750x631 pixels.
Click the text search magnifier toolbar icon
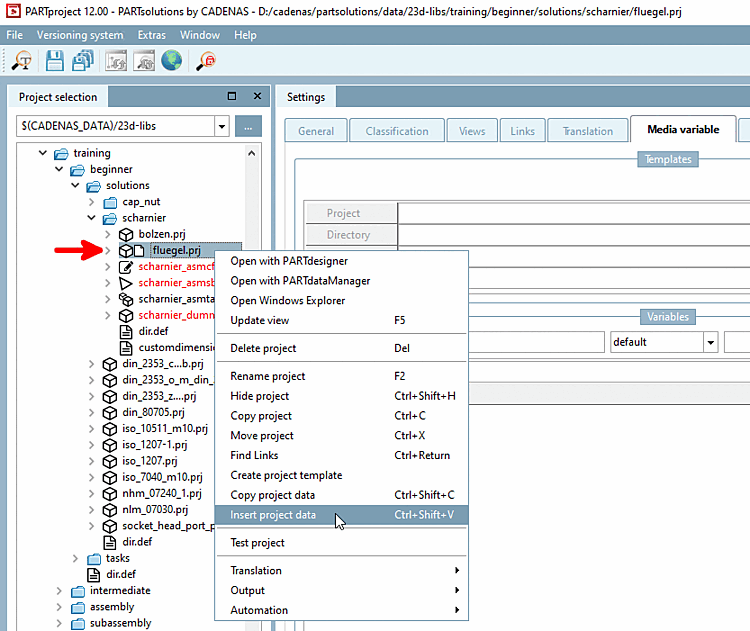pos(22,61)
